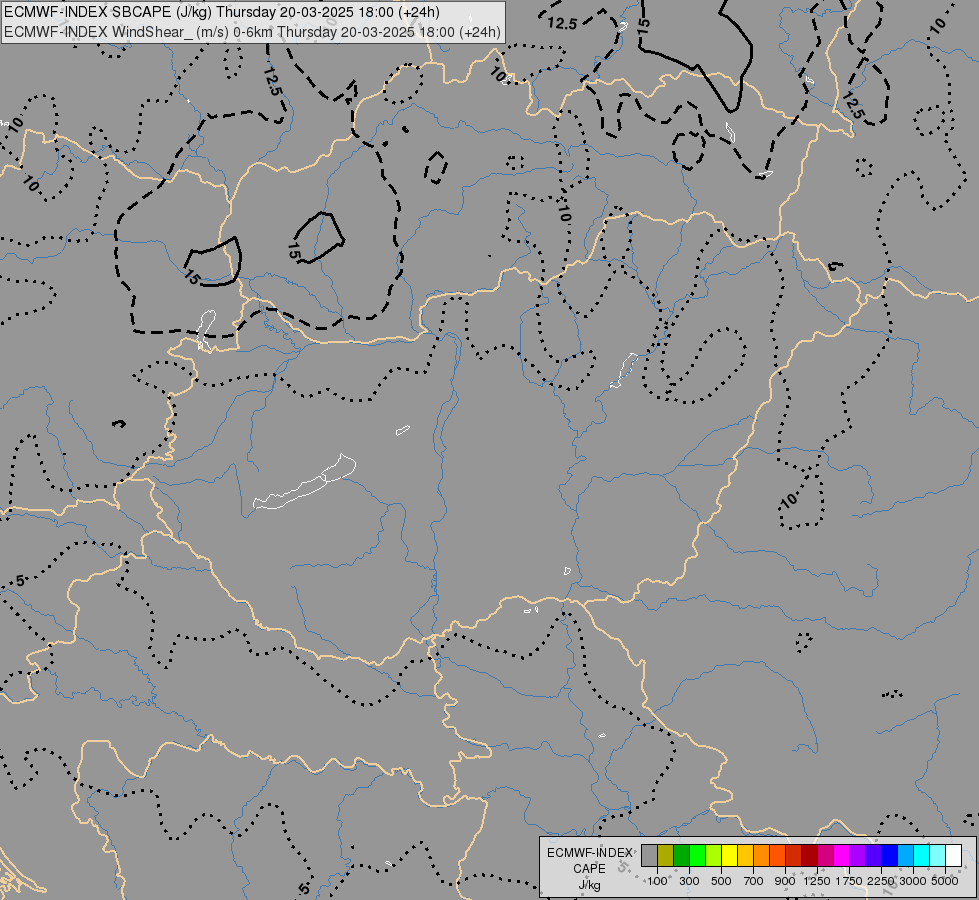Pick the bright magenta legend swatch
The image size is (979, 900).
(842, 856)
